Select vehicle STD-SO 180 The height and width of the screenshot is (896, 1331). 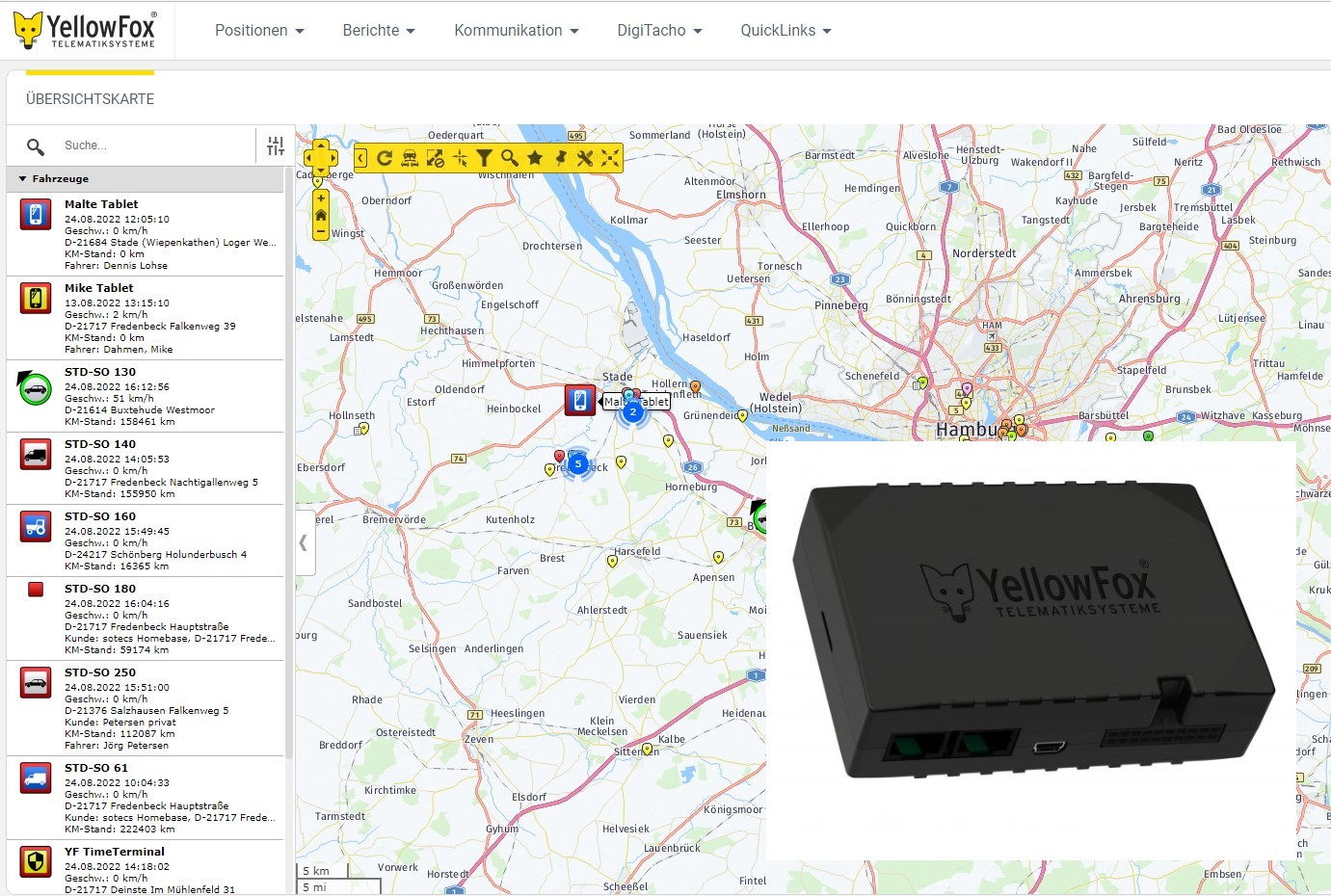click(146, 619)
